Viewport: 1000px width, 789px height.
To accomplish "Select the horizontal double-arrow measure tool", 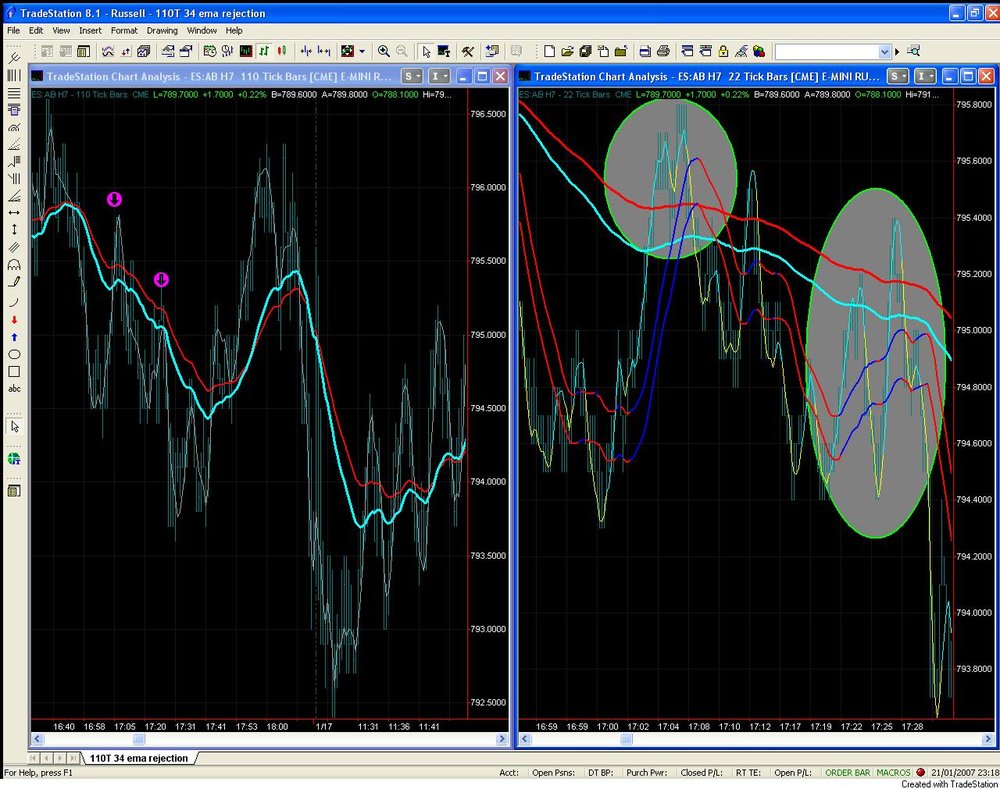I will click(x=14, y=212).
